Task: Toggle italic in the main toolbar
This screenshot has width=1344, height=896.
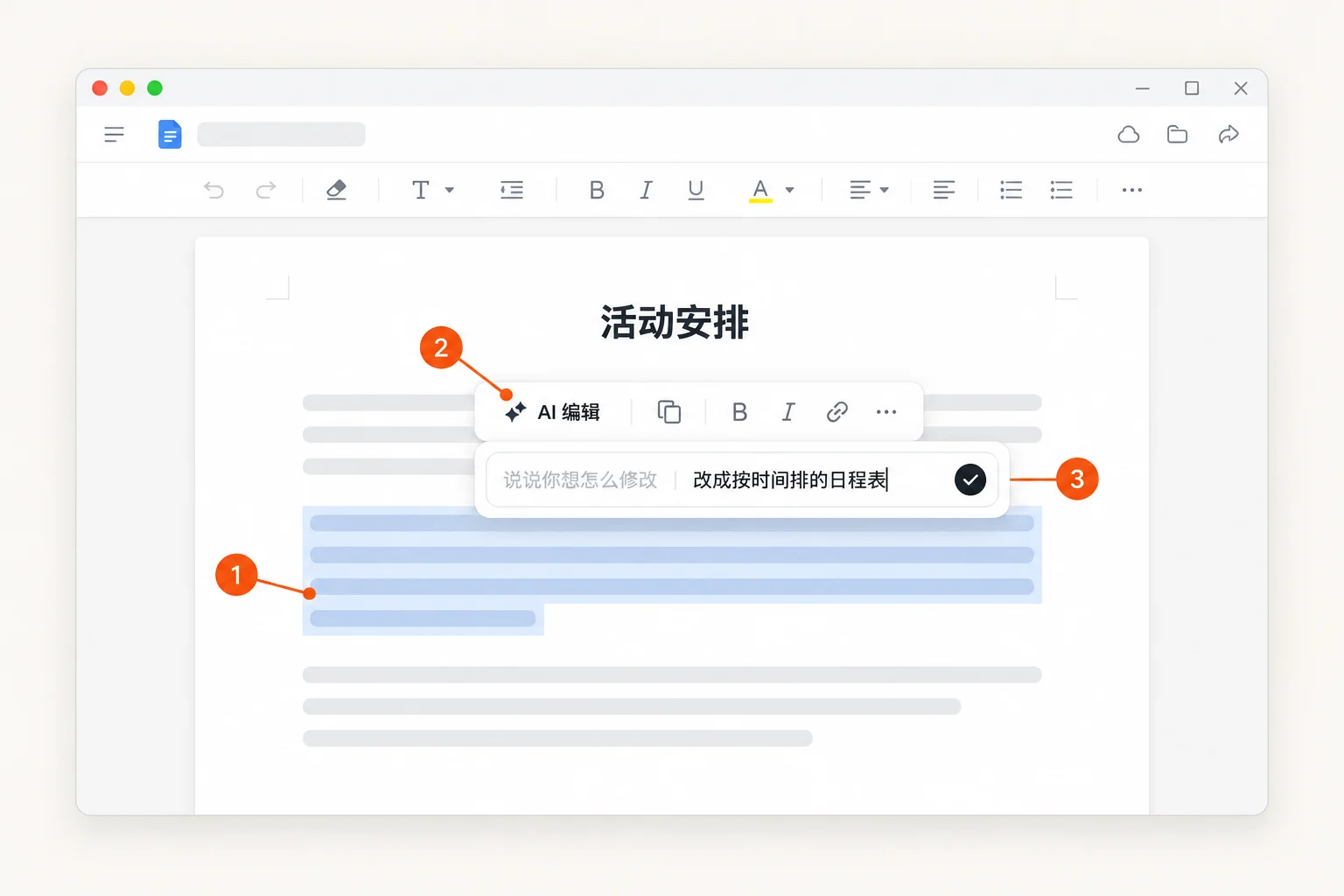Action: pyautogui.click(x=646, y=190)
